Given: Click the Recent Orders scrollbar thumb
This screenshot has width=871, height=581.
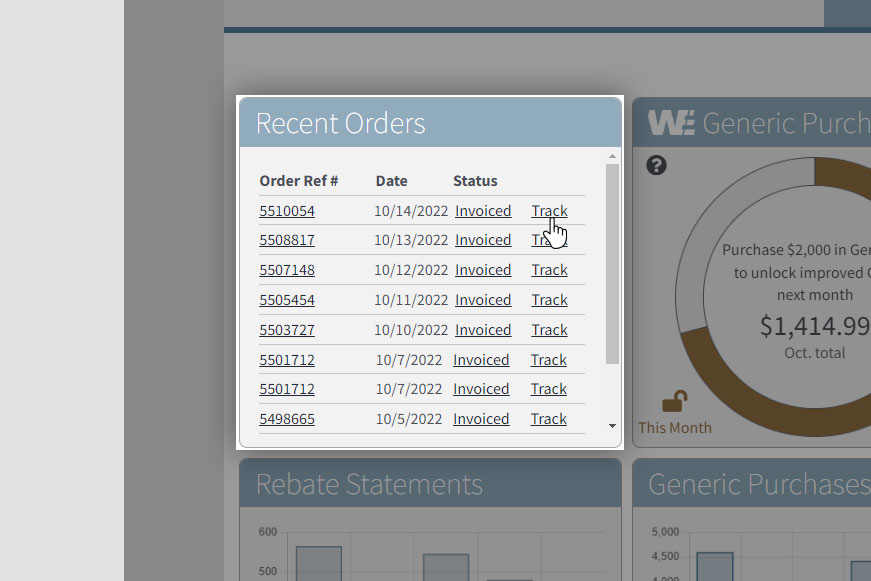Looking at the screenshot, I should (x=612, y=264).
